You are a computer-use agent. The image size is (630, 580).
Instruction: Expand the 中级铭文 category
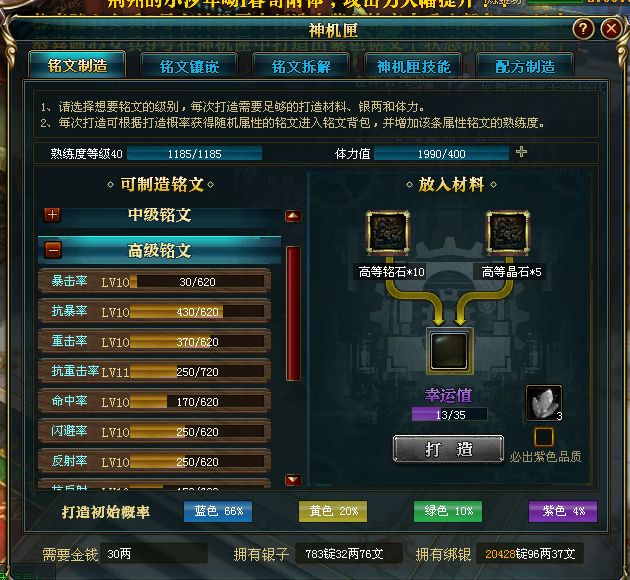tap(52, 215)
